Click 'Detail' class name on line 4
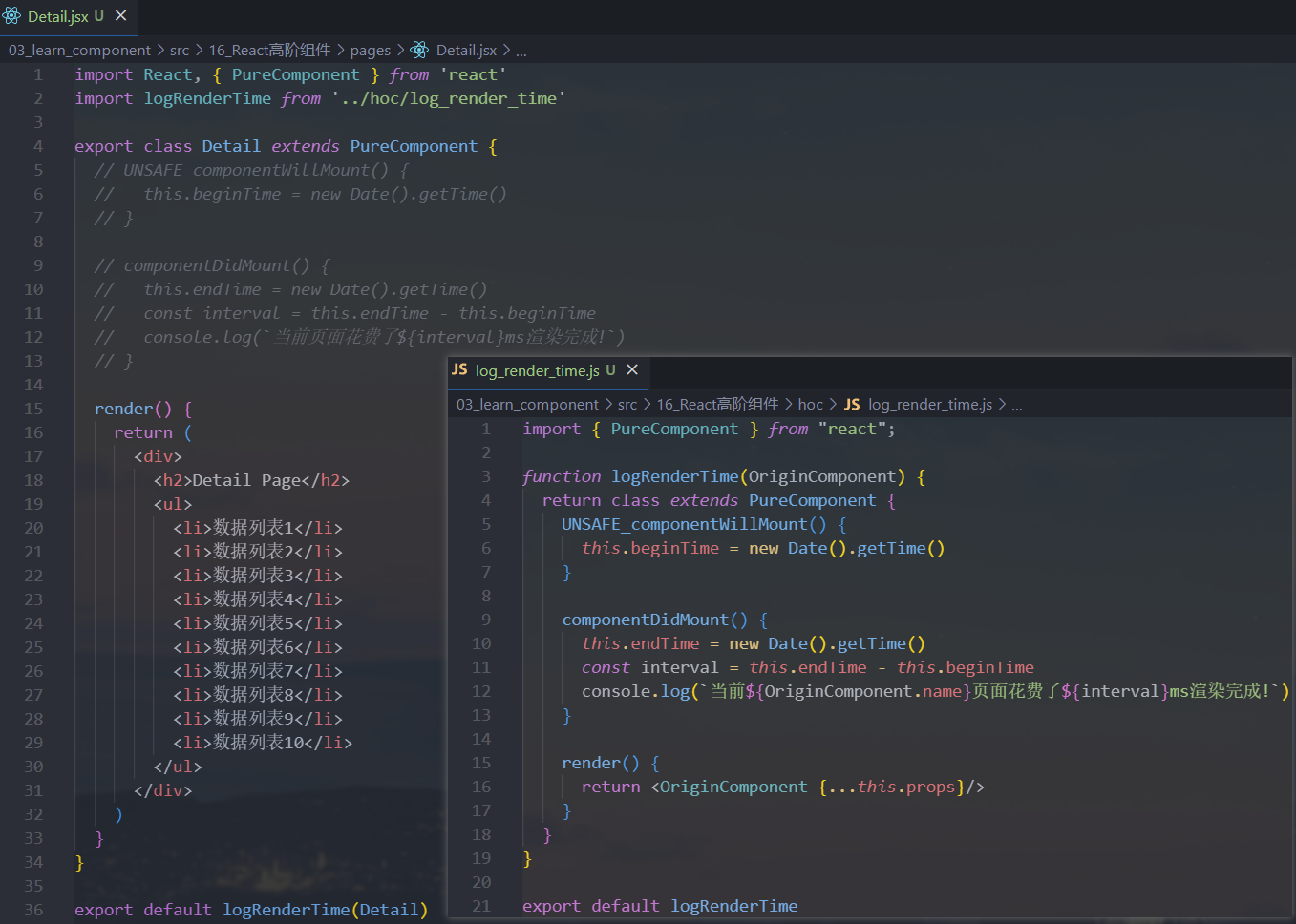The width and height of the screenshot is (1296, 924). [x=231, y=146]
